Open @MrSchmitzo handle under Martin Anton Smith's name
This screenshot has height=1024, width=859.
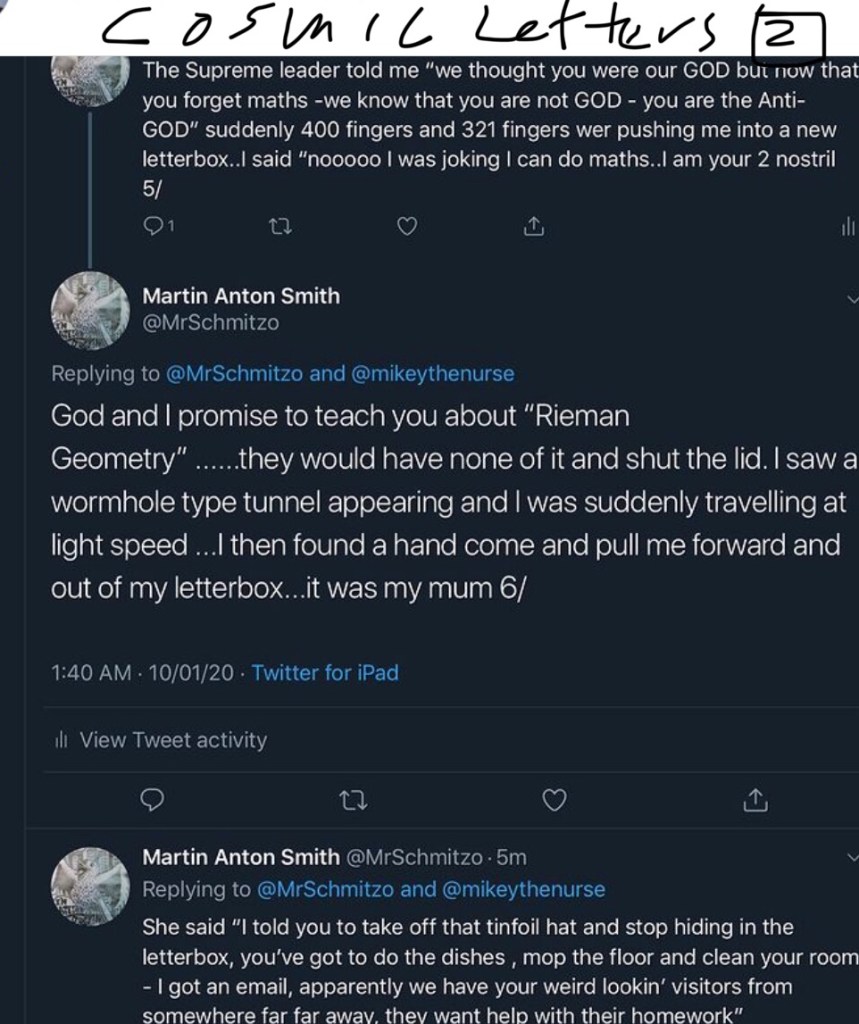click(x=211, y=322)
